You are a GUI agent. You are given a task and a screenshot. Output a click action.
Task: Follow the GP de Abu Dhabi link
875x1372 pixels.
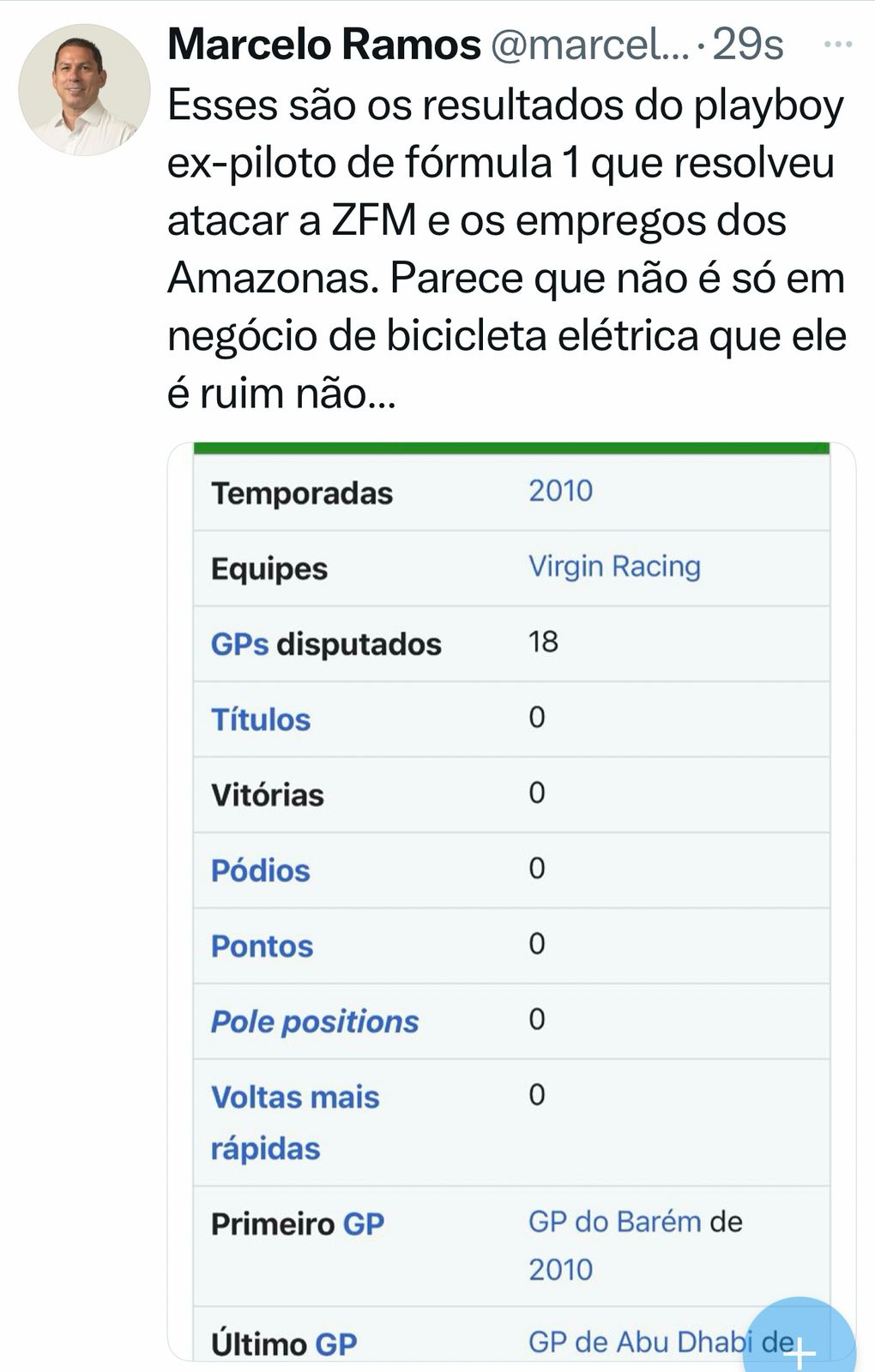click(639, 1342)
